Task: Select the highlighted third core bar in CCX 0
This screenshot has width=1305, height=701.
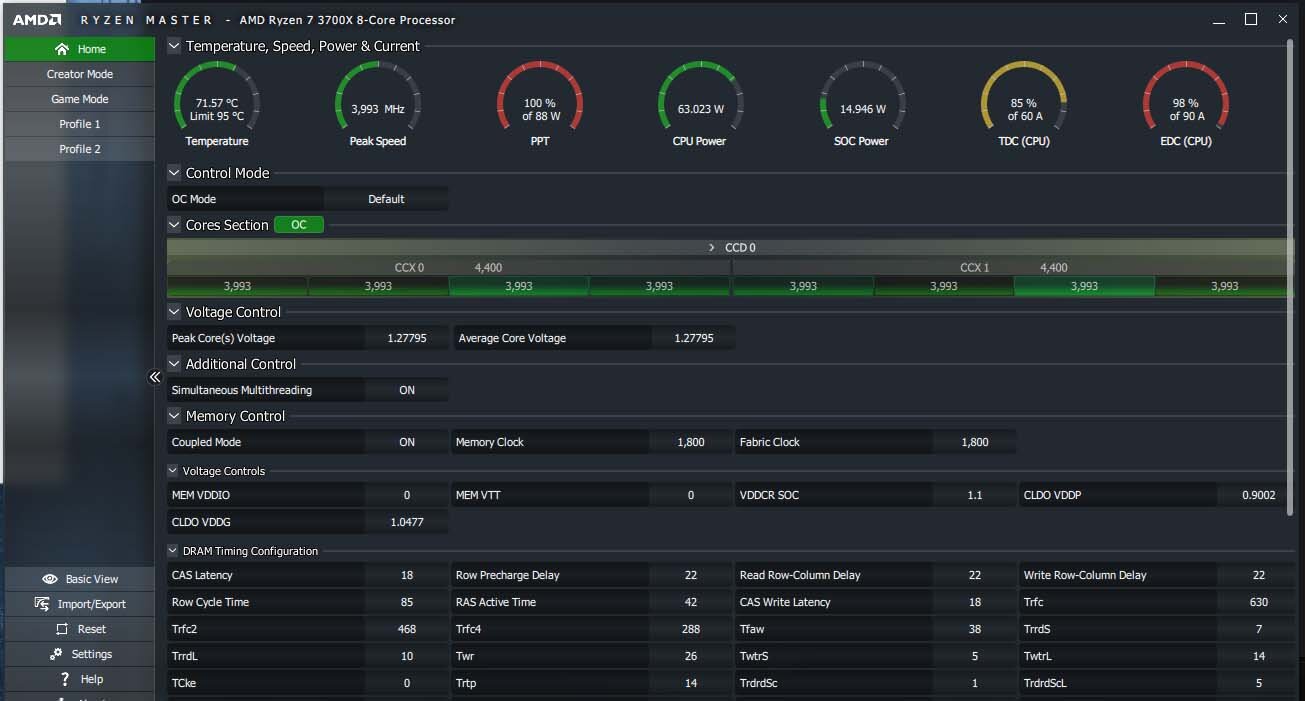Action: click(519, 286)
